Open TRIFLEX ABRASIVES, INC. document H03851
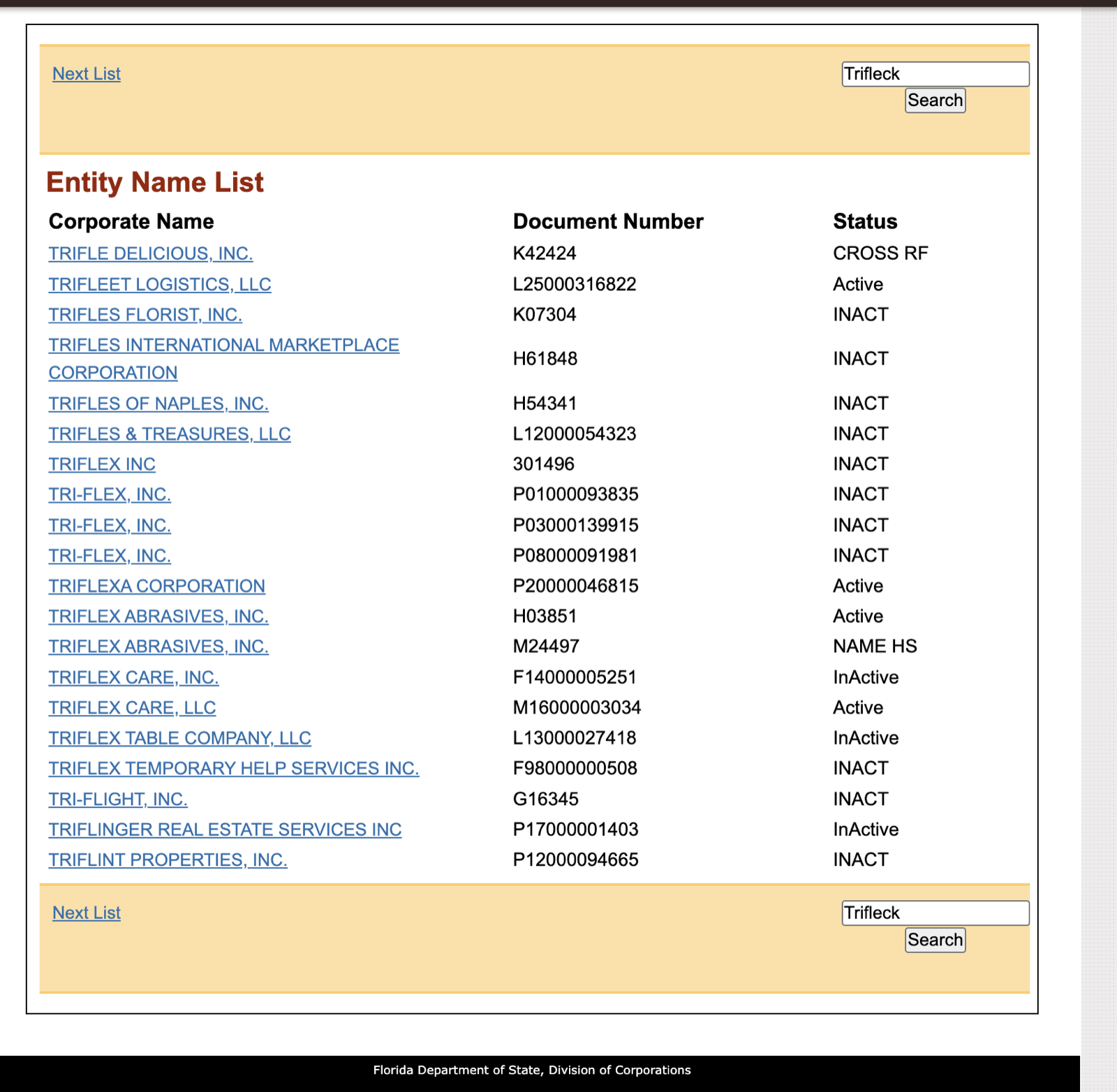The image size is (1117, 1092). click(158, 617)
